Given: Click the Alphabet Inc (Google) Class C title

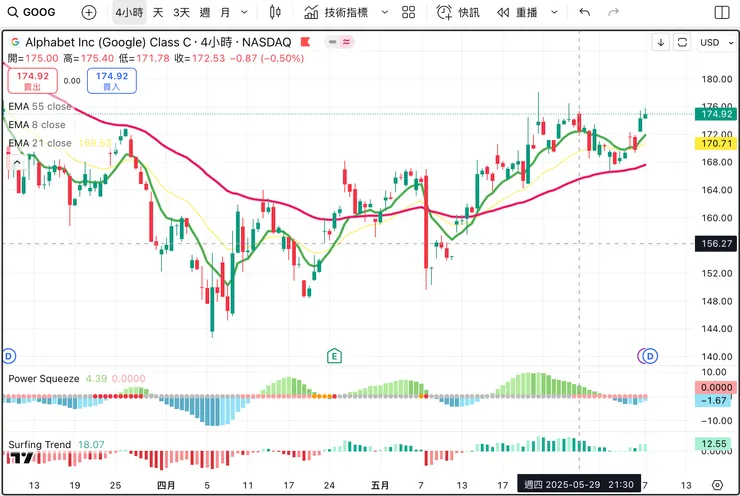Looking at the screenshot, I should pyautogui.click(x=108, y=42).
